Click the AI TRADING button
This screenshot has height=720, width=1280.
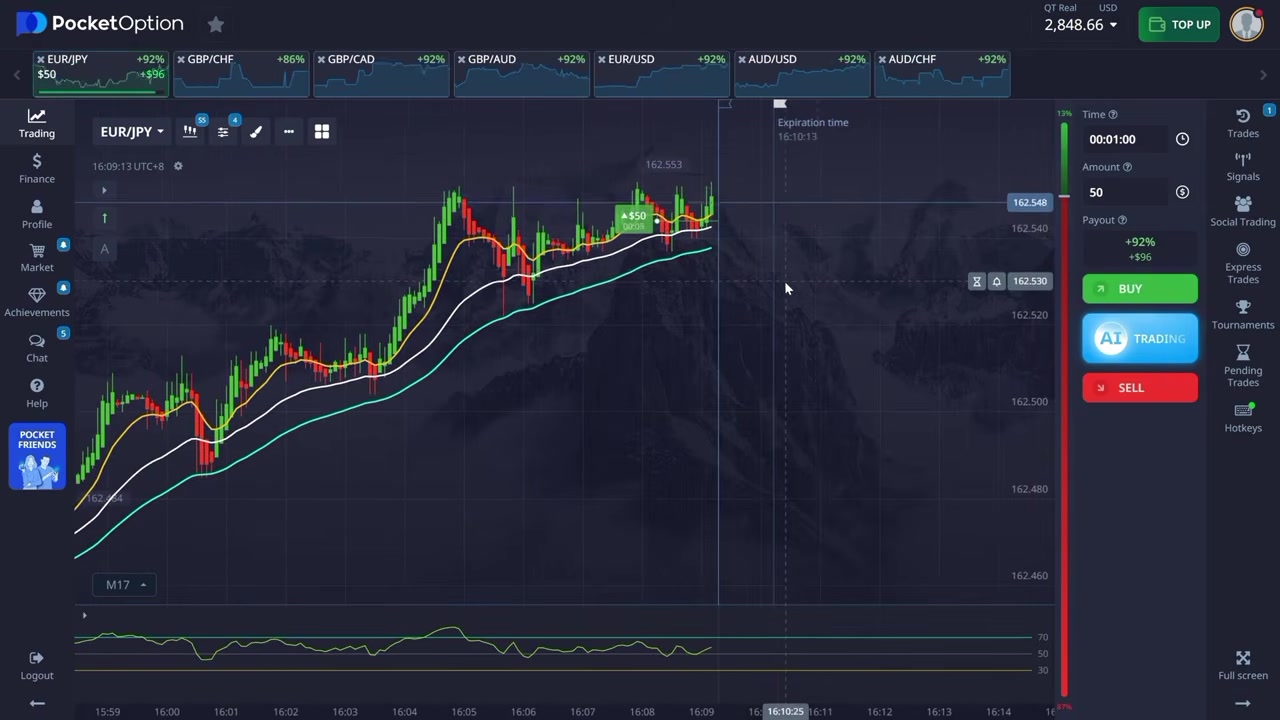pos(1140,338)
